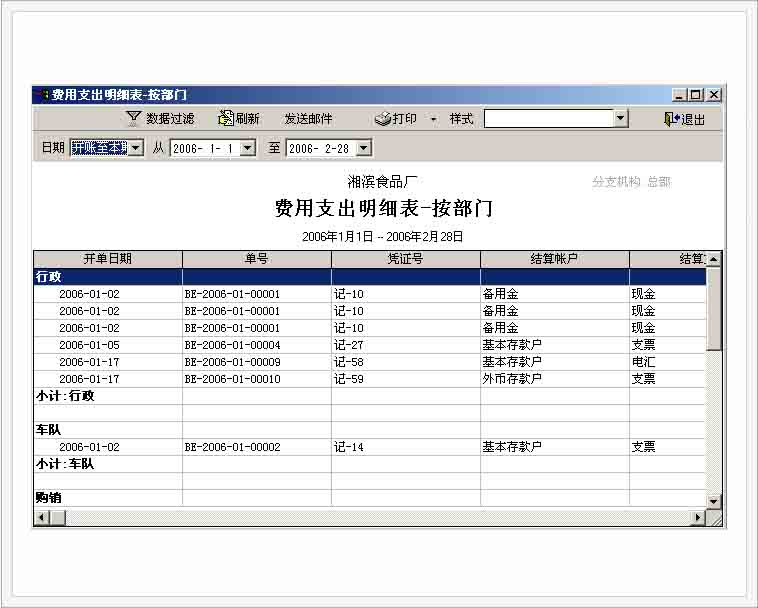This screenshot has height=608, width=758.
Task: Open the 打印 options dropdown arrow
Action: 433,119
